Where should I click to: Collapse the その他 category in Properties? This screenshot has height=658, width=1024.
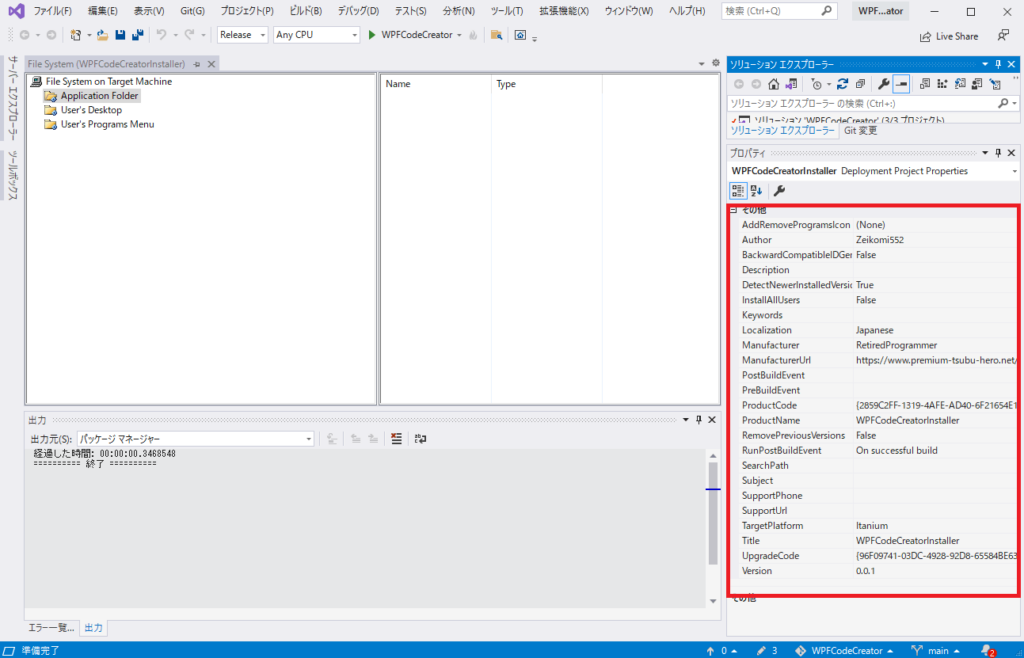click(734, 210)
